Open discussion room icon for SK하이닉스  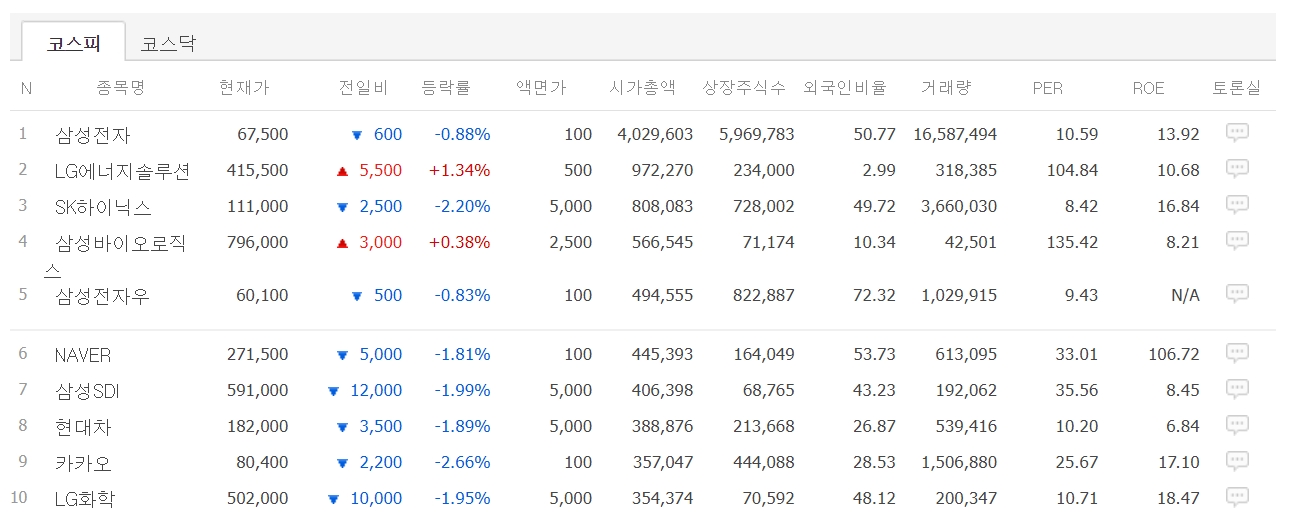[x=1237, y=204]
